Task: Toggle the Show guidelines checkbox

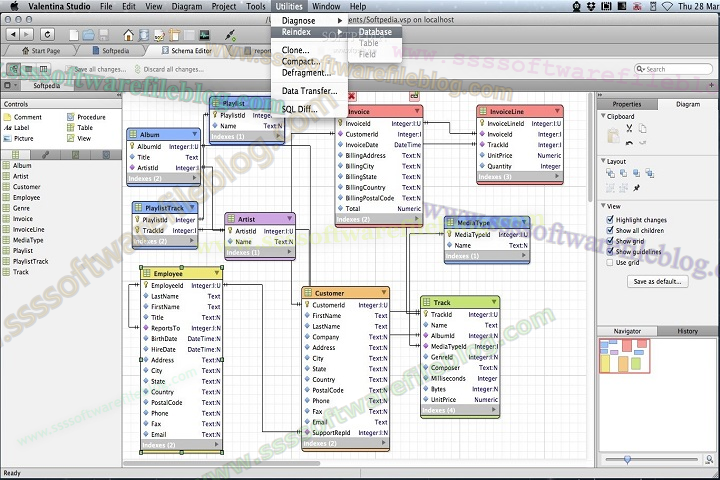Action: (610, 251)
